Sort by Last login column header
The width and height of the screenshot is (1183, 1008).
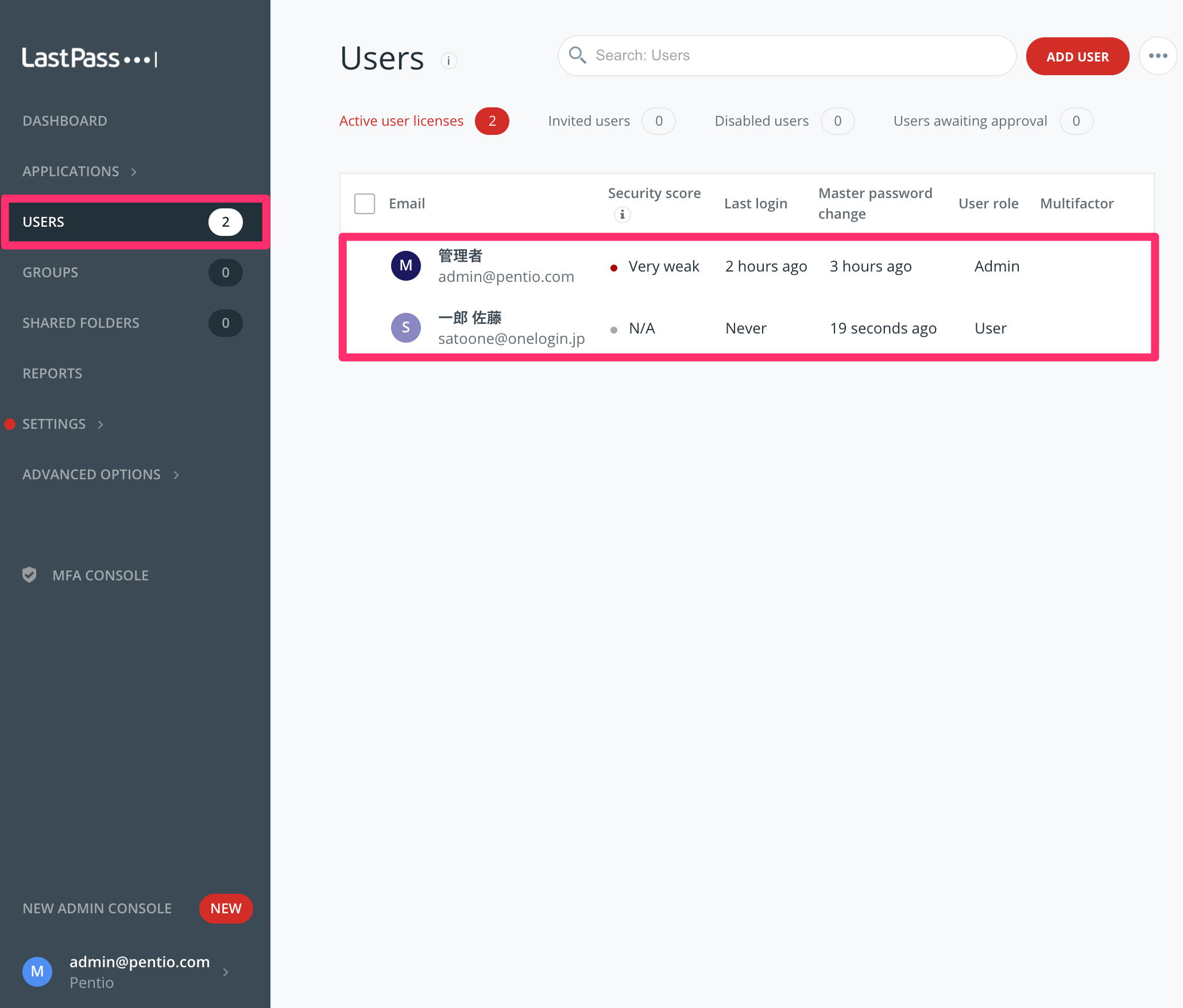pyautogui.click(x=755, y=204)
